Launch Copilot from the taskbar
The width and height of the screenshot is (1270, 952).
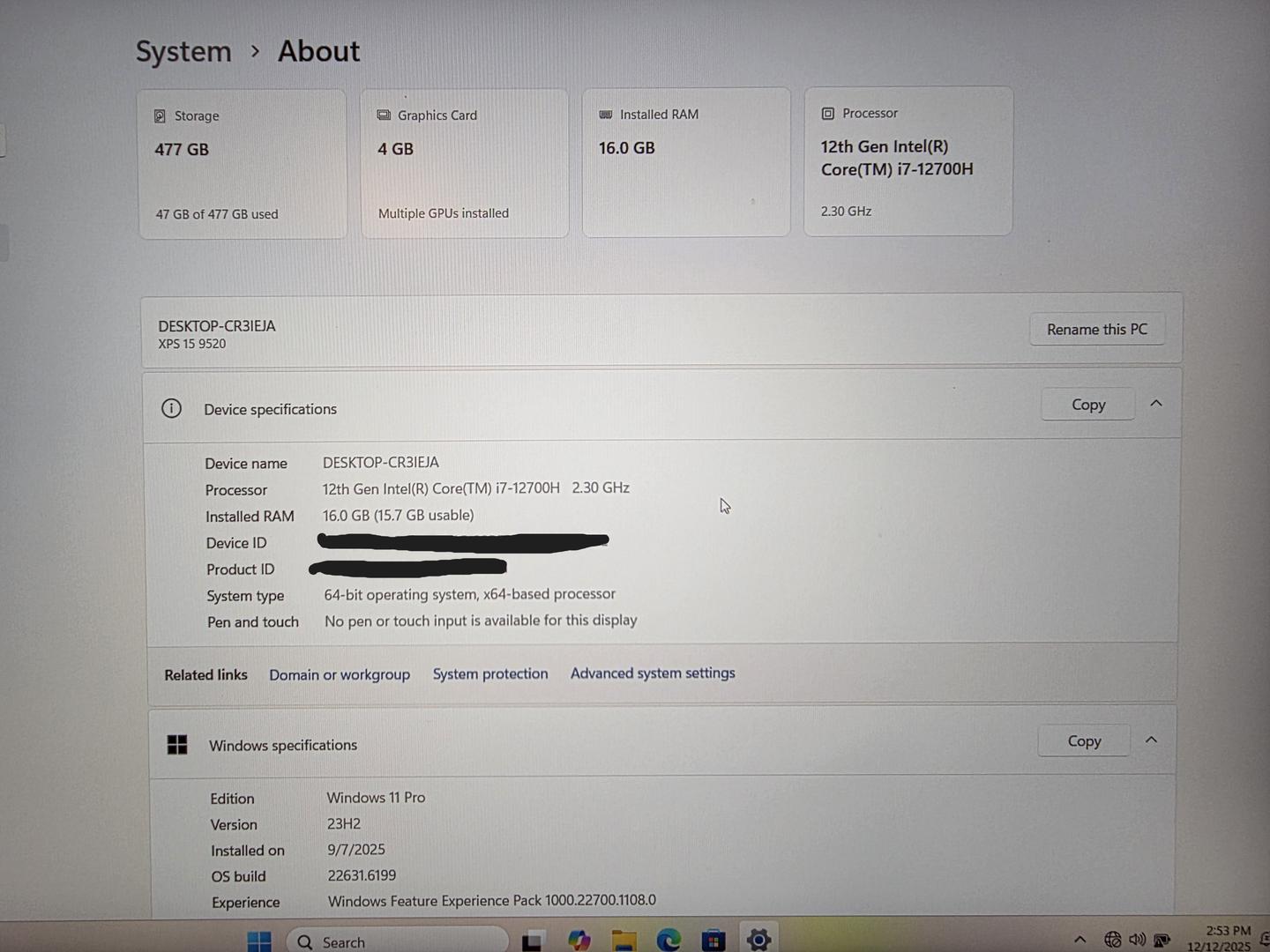tap(579, 941)
